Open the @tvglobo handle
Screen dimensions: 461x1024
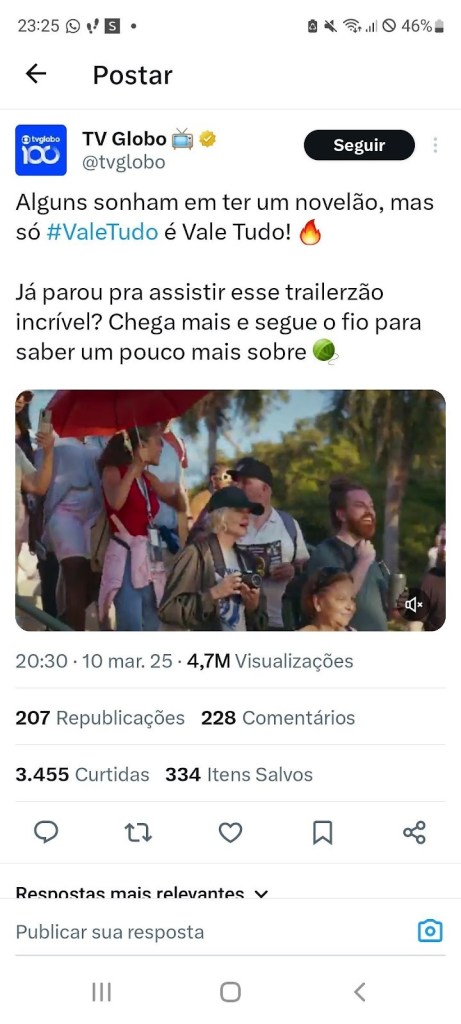pos(123,162)
